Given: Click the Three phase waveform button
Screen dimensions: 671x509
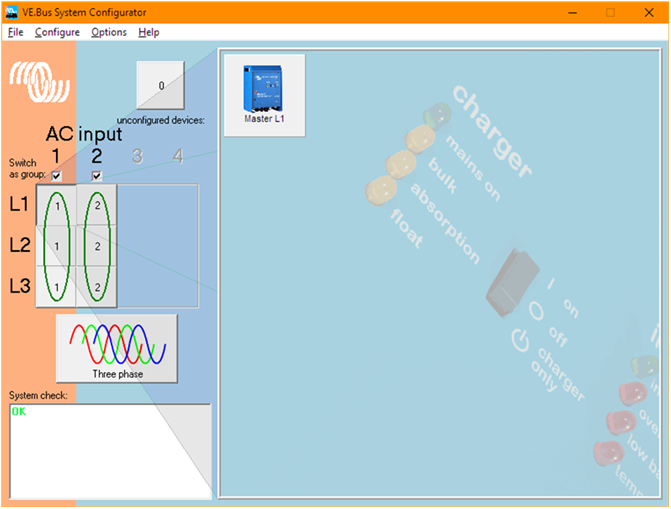Looking at the screenshot, I should point(116,348).
